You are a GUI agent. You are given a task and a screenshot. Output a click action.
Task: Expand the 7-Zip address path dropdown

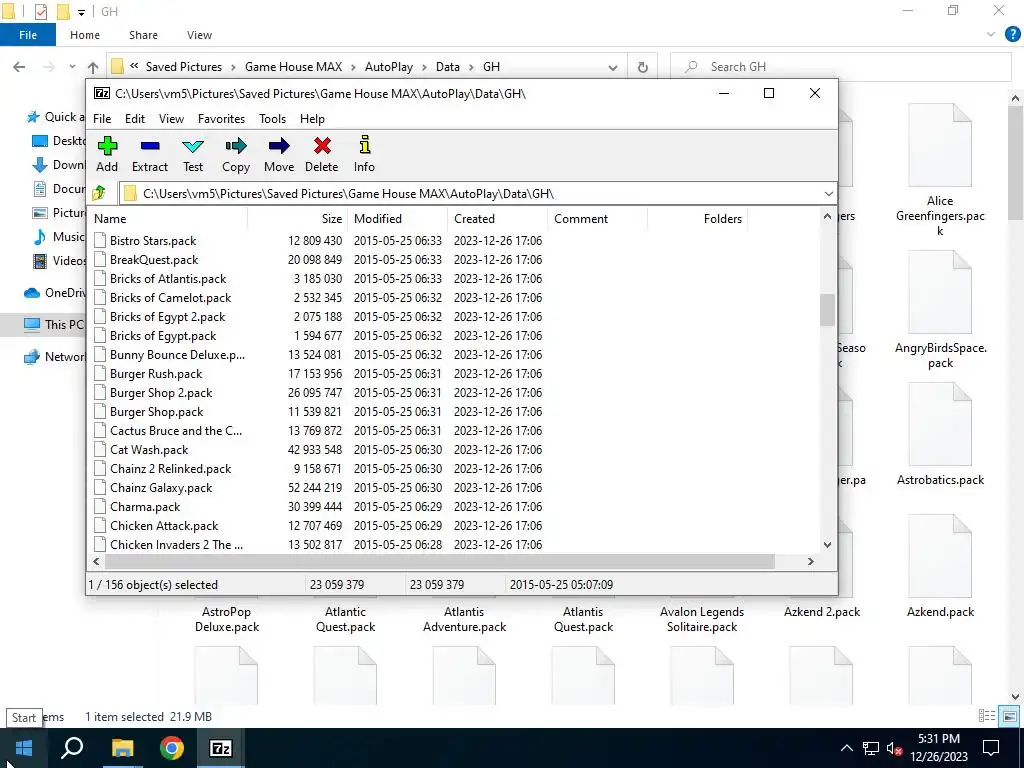click(828, 193)
